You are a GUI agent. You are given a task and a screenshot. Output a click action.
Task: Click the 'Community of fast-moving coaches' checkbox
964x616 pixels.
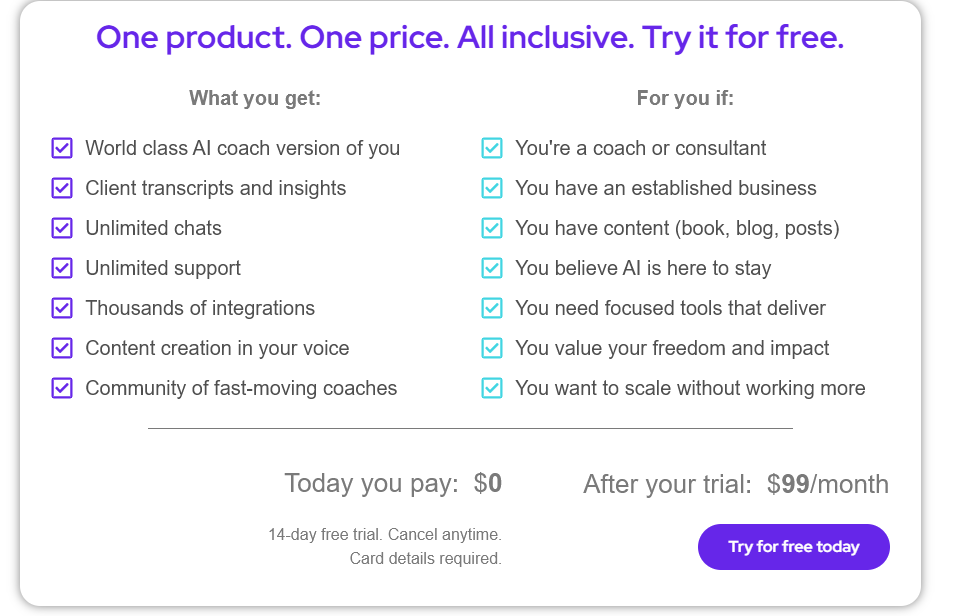click(62, 388)
